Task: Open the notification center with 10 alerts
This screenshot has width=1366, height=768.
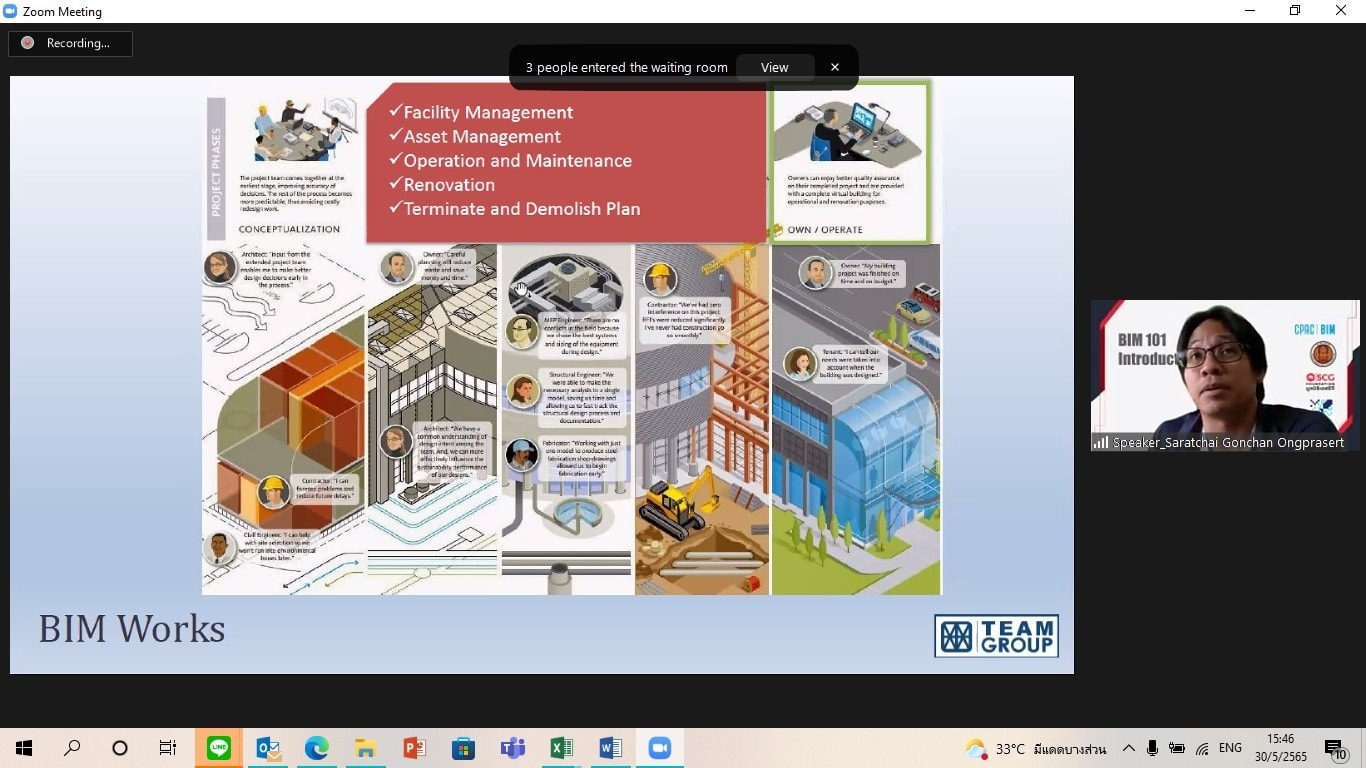Action: [x=1335, y=749]
